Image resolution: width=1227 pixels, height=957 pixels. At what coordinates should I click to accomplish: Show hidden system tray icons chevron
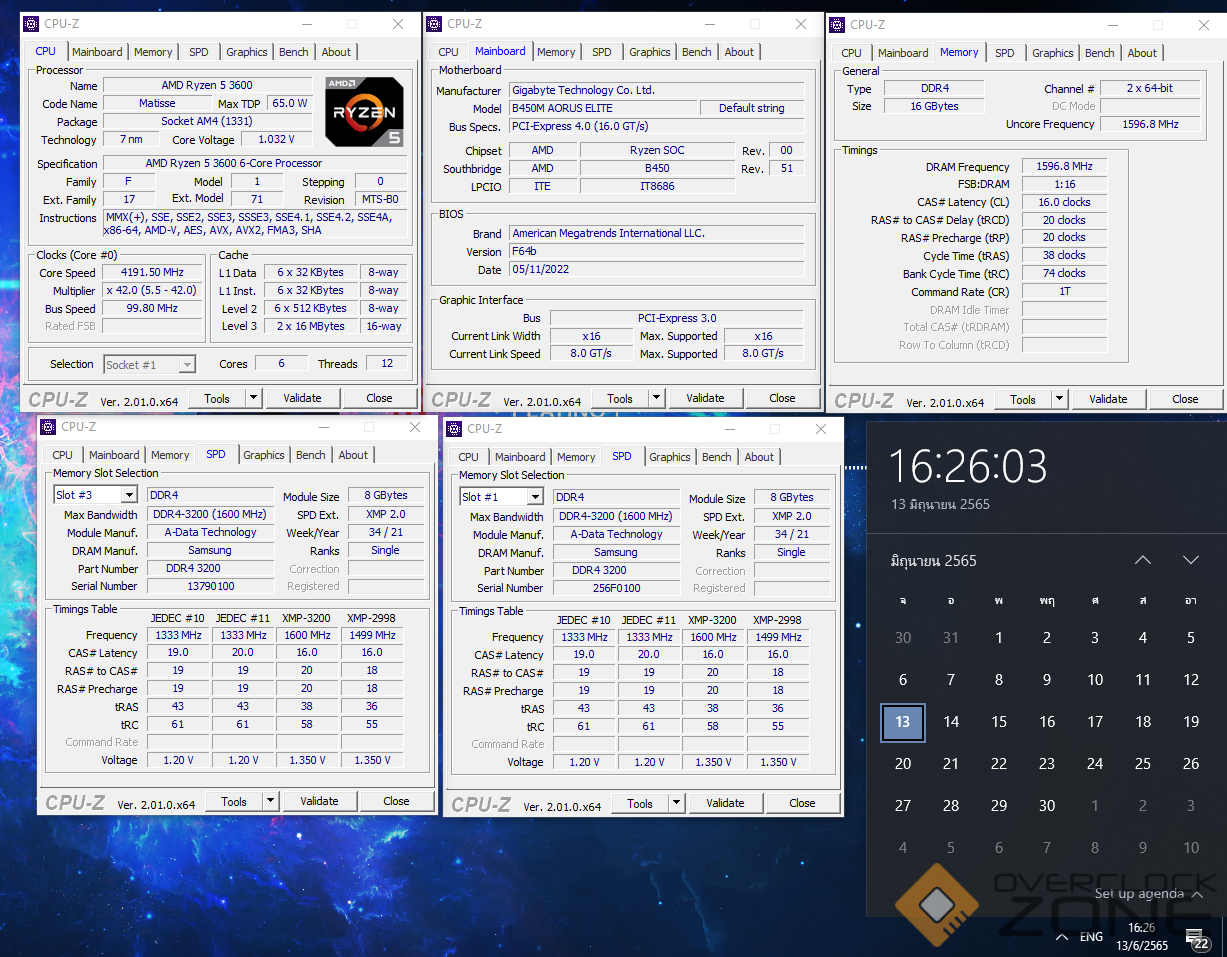click(1061, 937)
